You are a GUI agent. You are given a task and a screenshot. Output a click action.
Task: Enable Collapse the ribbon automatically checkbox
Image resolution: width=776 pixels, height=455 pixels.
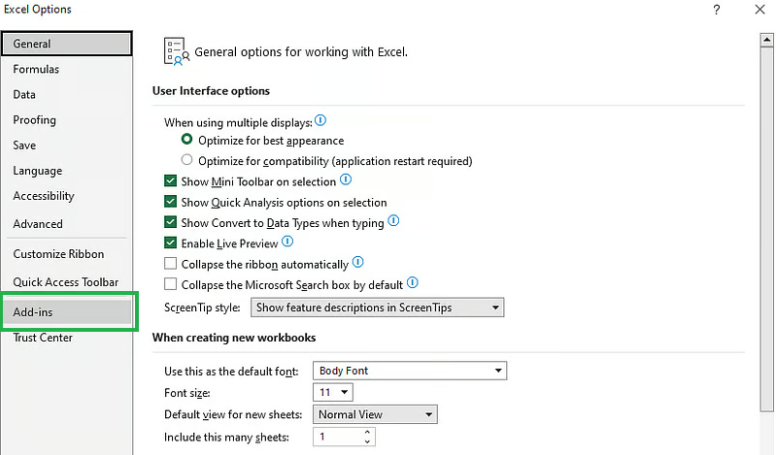click(170, 265)
